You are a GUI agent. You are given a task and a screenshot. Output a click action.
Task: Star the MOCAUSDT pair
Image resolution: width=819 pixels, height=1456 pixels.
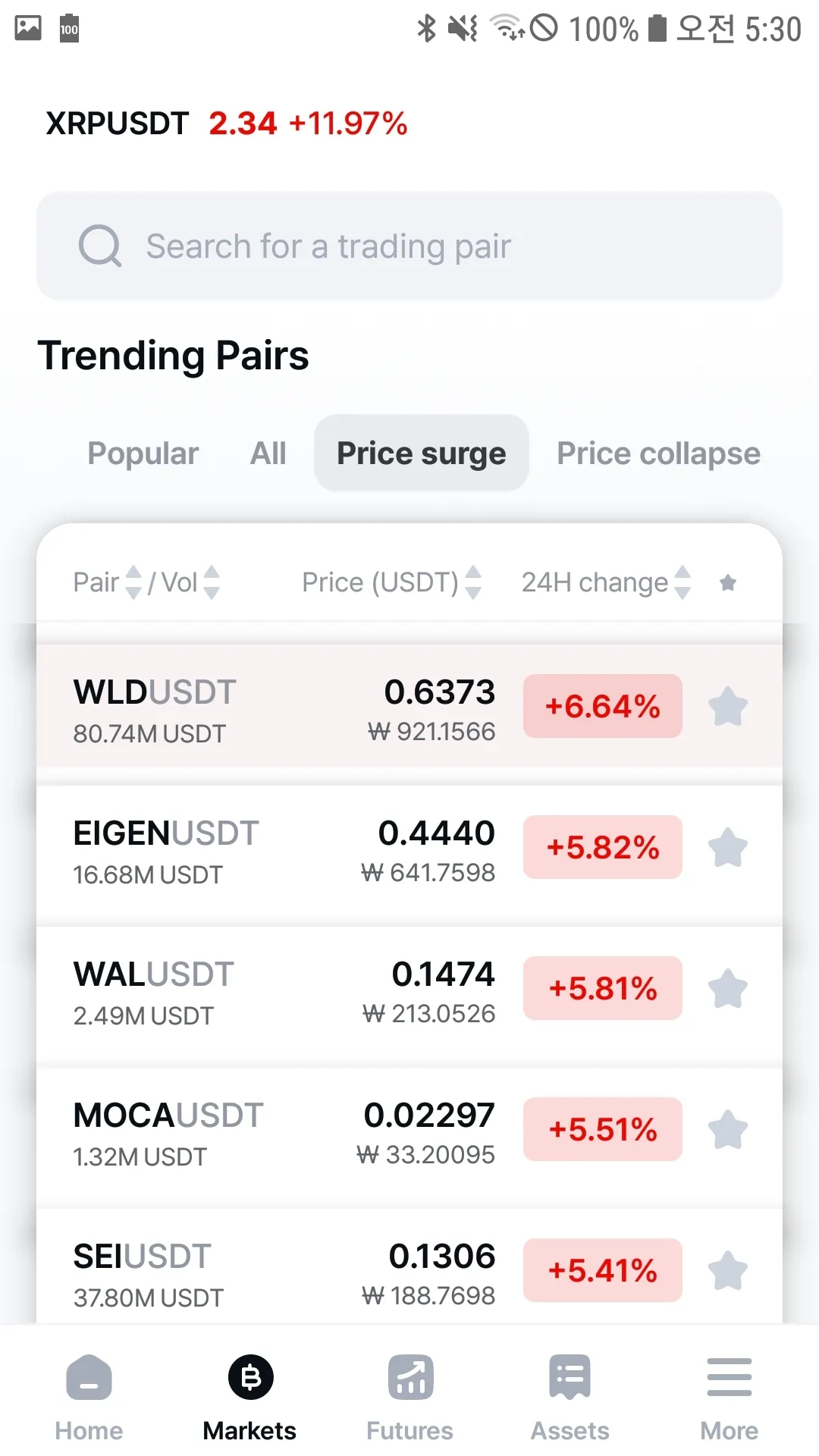click(728, 1129)
